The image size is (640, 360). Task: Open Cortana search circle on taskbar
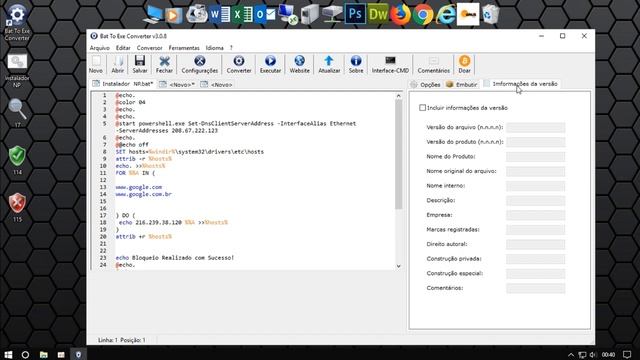pyautogui.click(x=25, y=355)
